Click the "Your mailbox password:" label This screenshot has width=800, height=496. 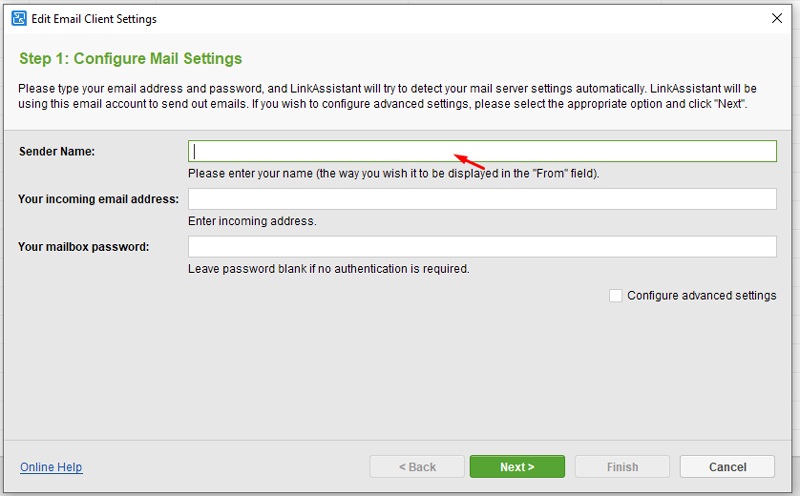84,247
